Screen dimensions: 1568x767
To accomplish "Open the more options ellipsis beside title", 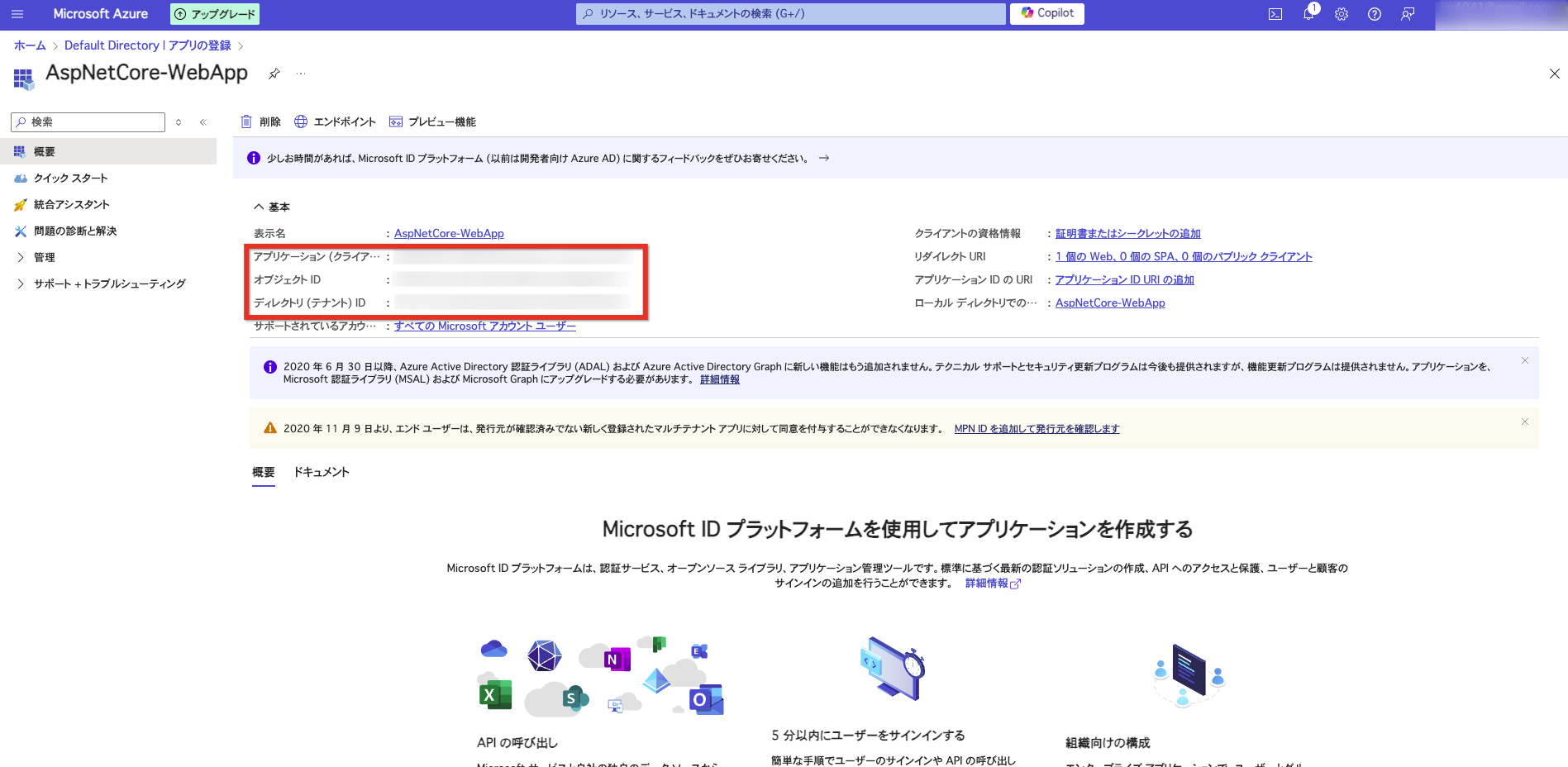I will click(301, 74).
